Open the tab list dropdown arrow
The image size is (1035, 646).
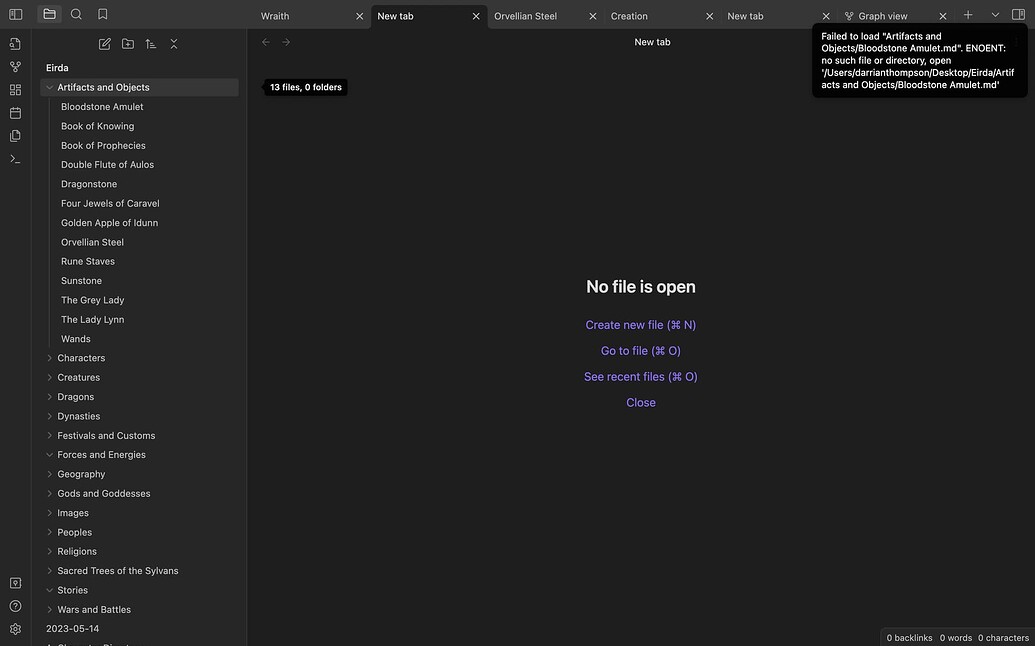(995, 15)
